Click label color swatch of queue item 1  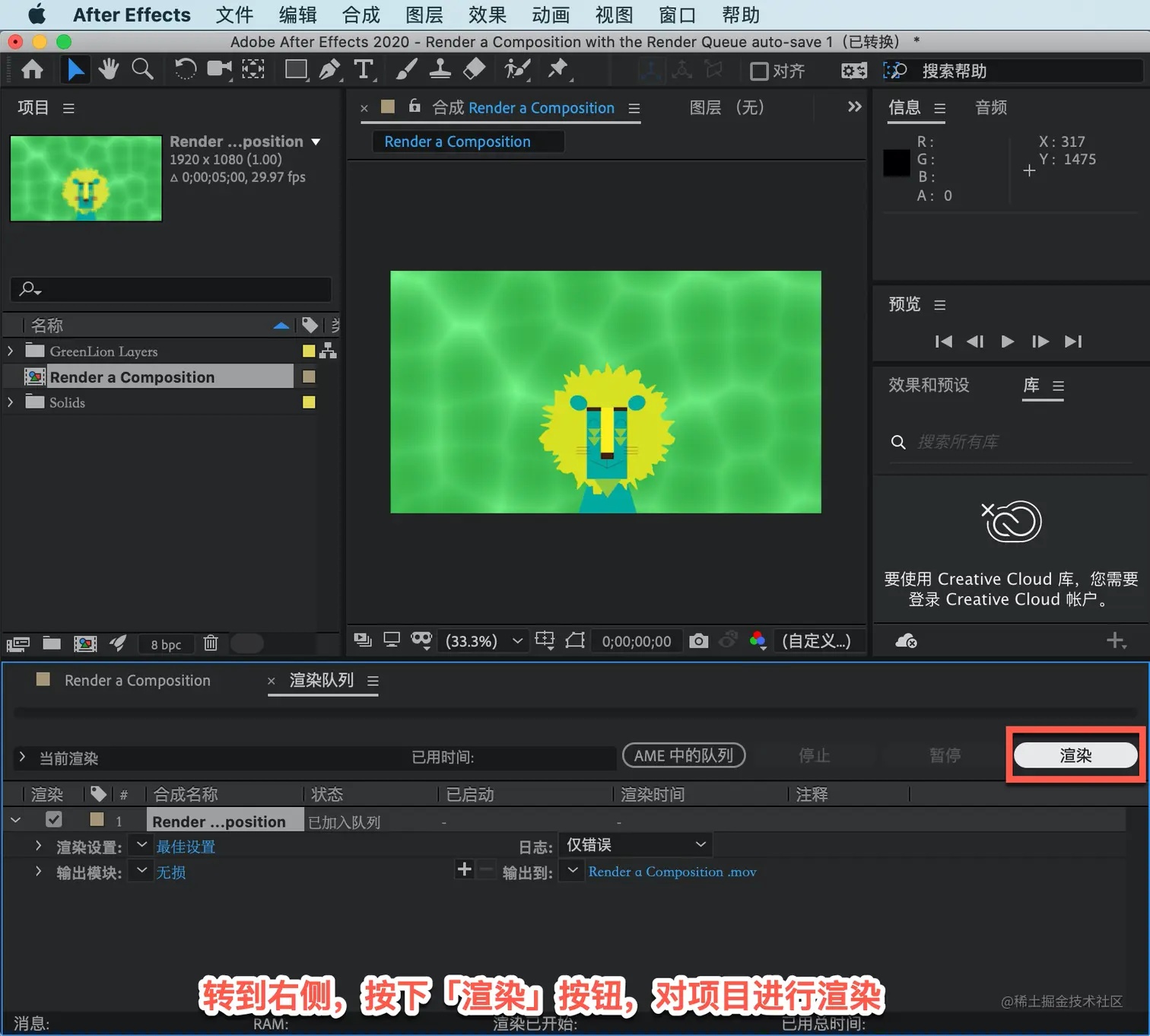97,819
